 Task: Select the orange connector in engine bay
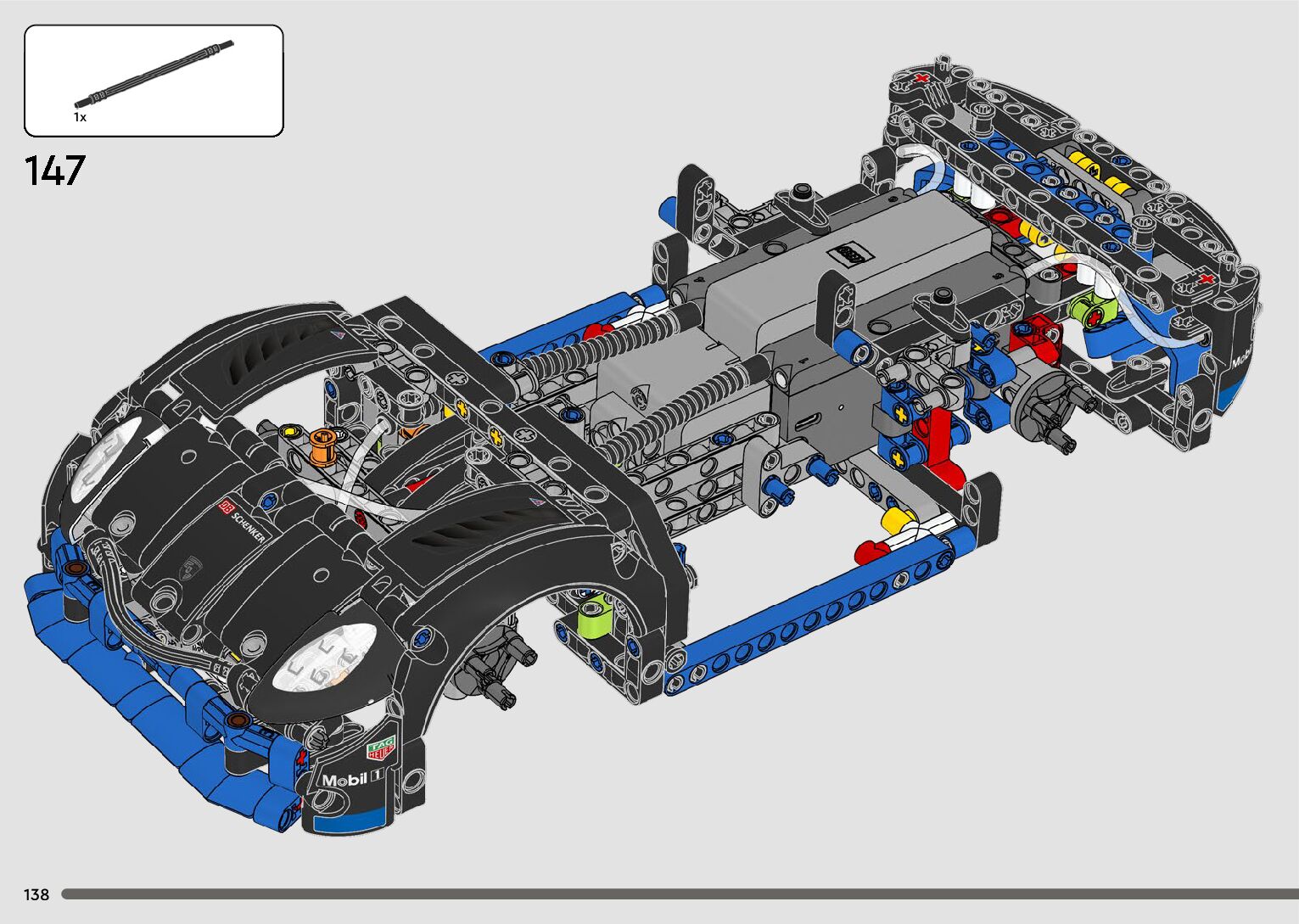pos(322,441)
